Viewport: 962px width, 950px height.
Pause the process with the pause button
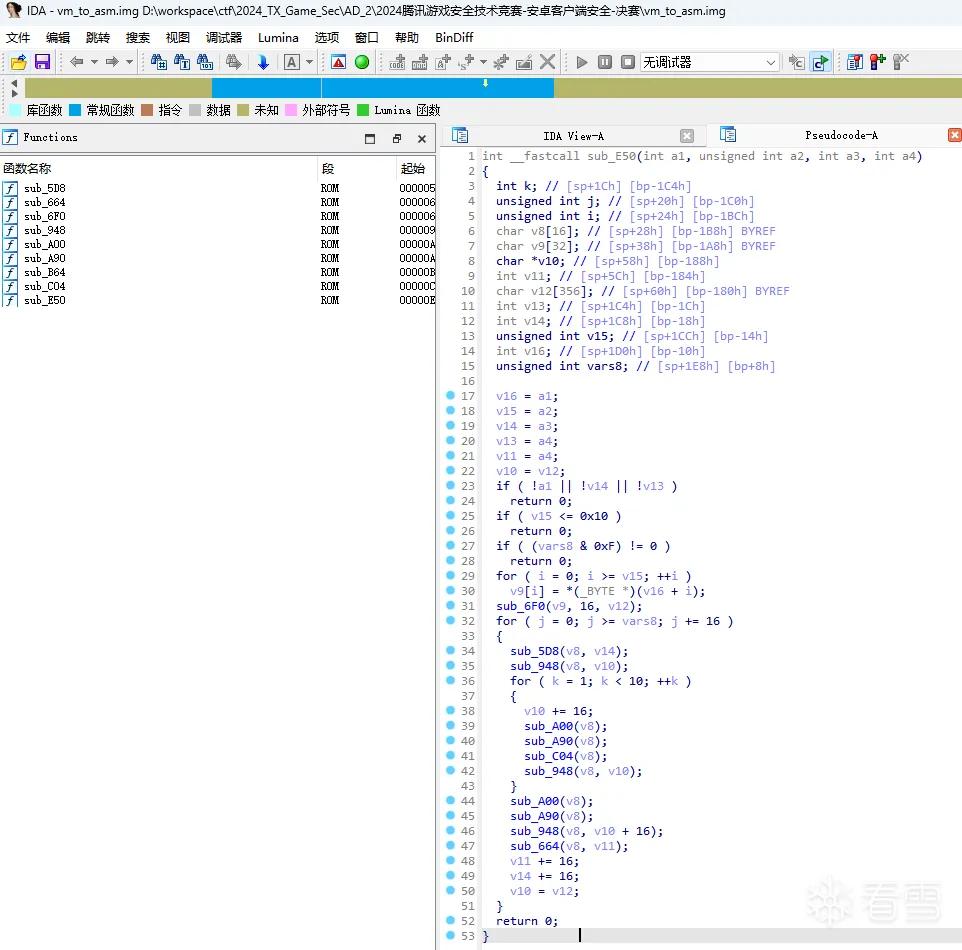[x=605, y=62]
